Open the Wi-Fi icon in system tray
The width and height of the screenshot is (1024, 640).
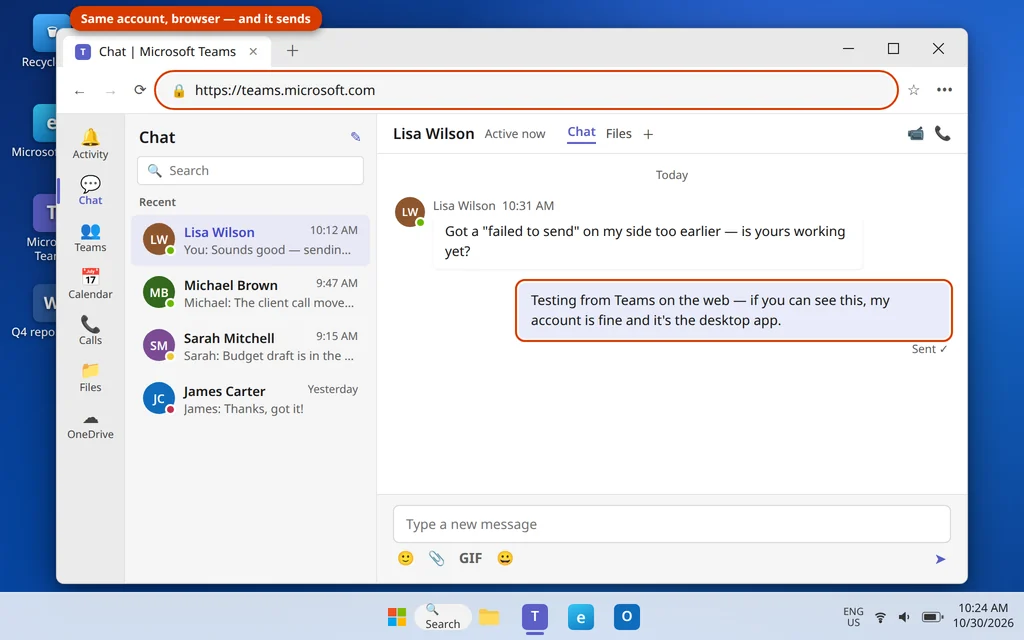[880, 617]
